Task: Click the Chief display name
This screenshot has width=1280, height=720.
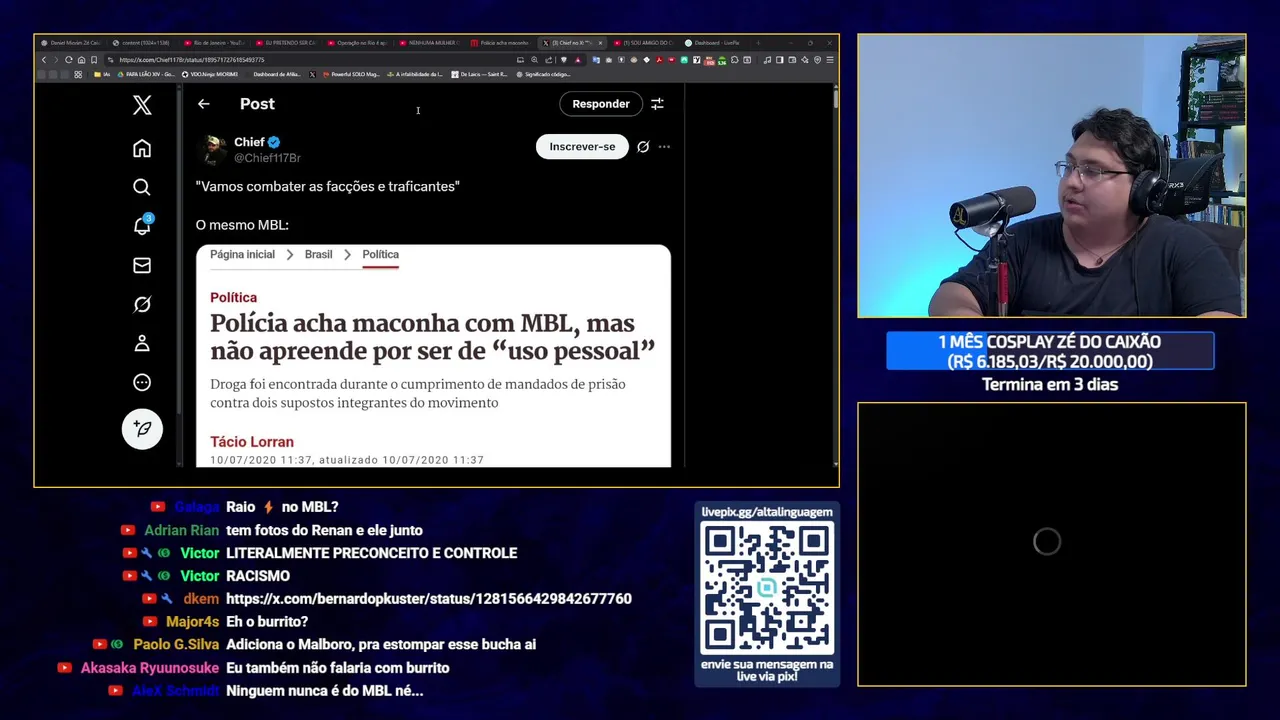Action: pyautogui.click(x=249, y=142)
